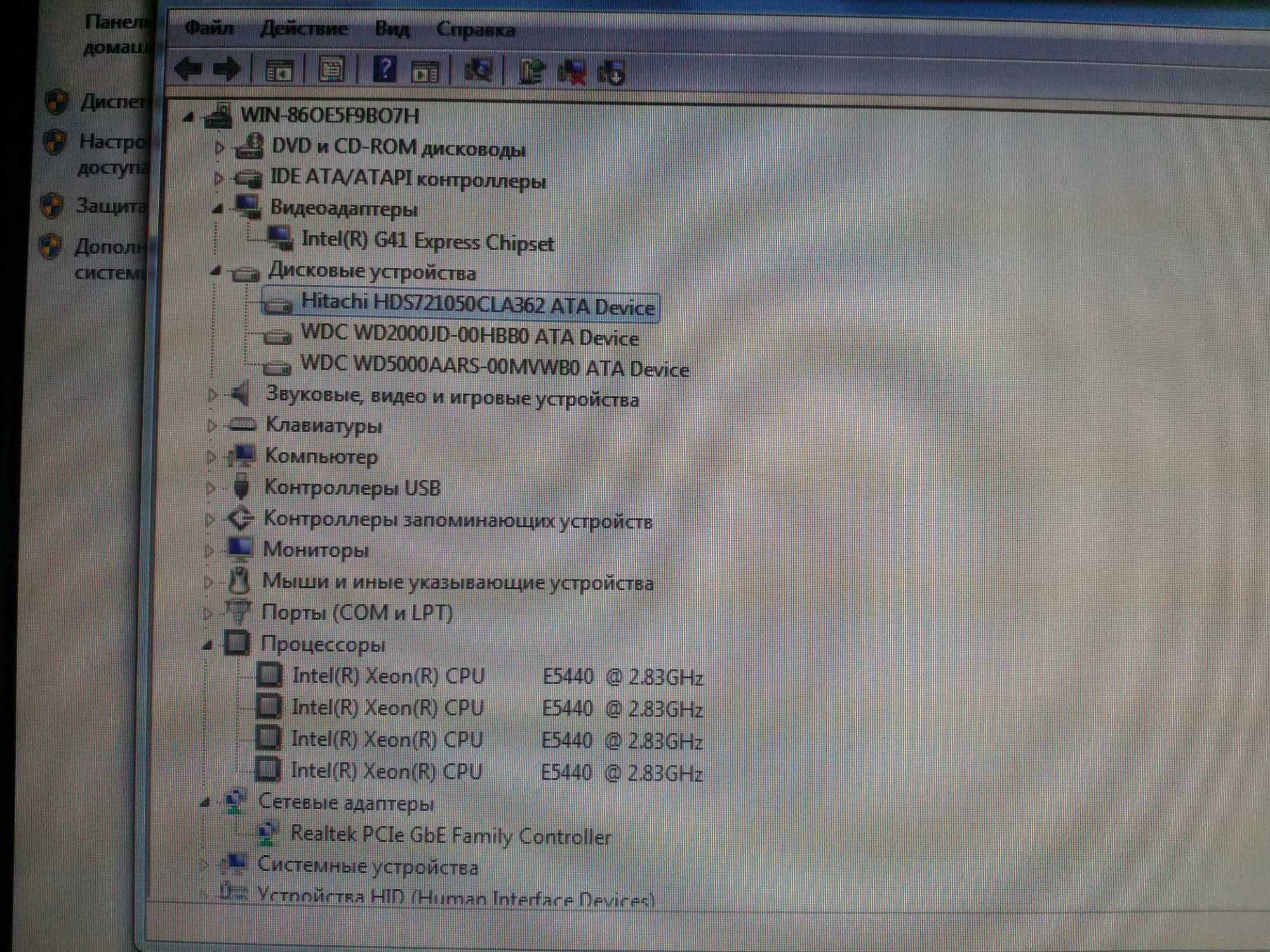Click the Процессоры chip icon
Screen dimensions: 1270x952
point(237,642)
